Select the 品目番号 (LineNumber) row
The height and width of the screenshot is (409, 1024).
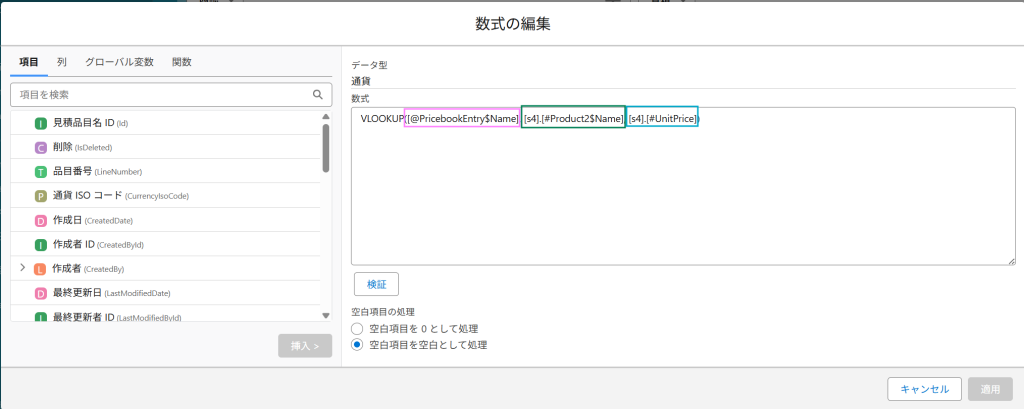(166, 172)
